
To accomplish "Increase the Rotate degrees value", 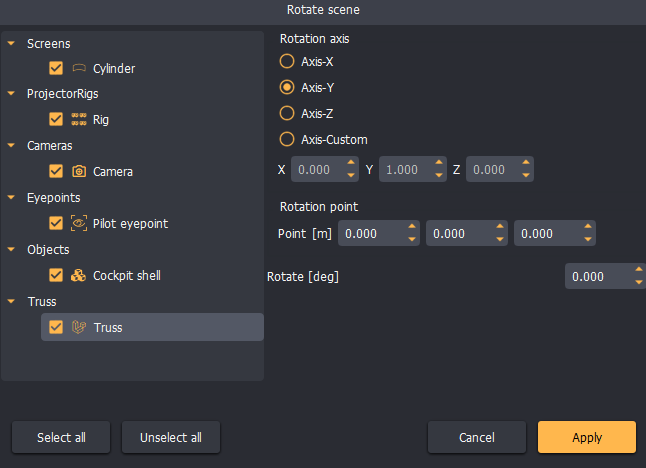I will 639,269.
